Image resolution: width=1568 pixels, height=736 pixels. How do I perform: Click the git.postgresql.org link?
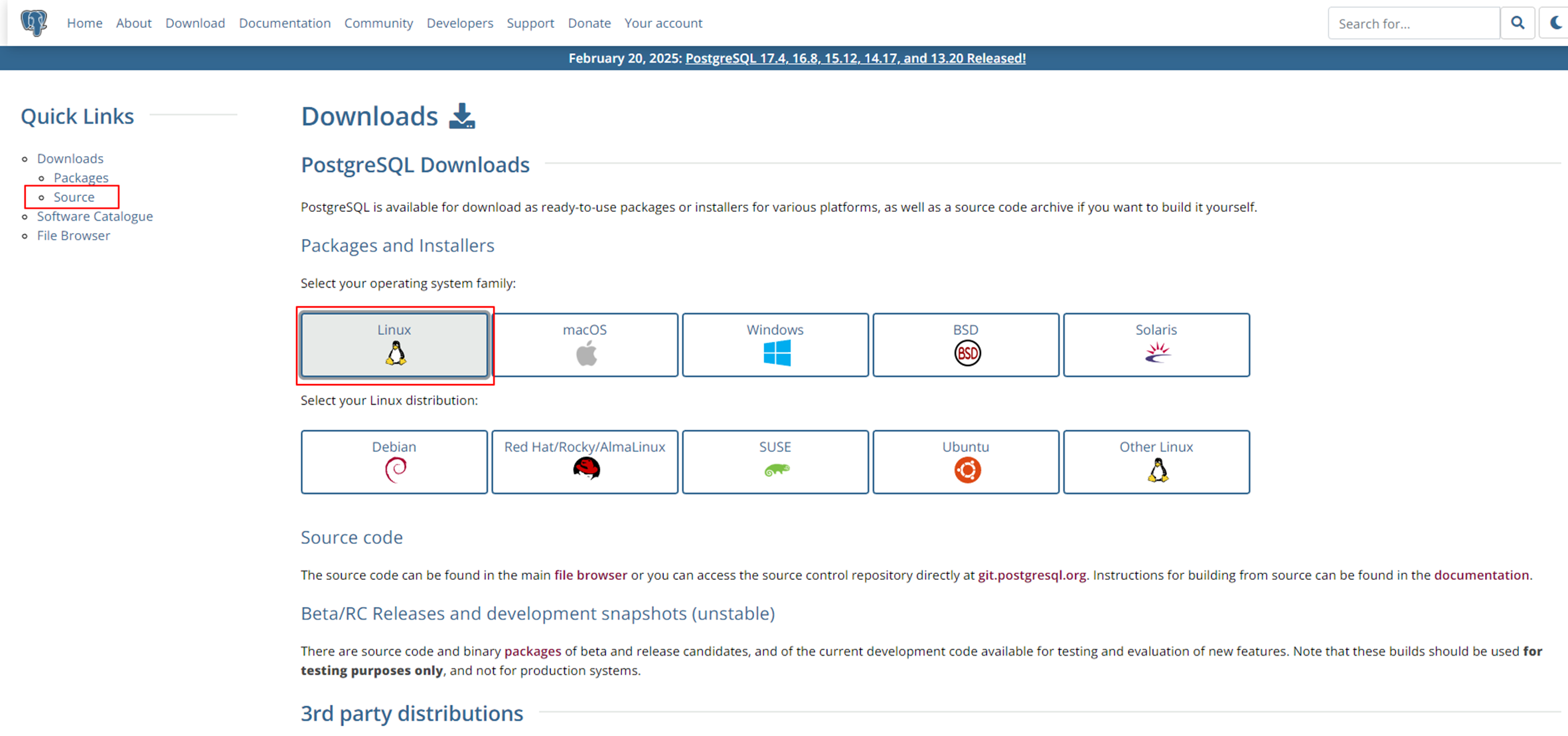[1032, 575]
